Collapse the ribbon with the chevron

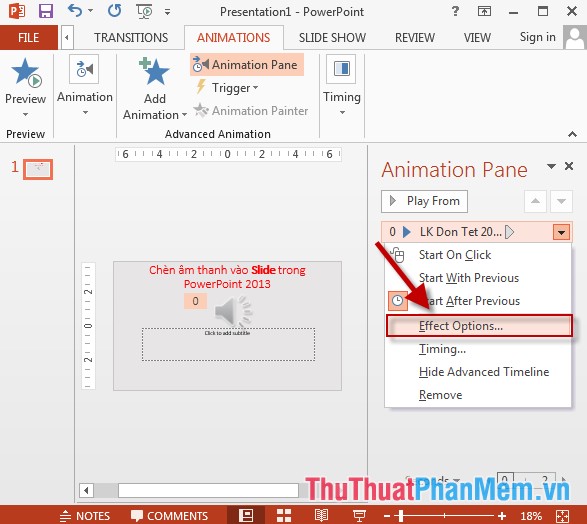click(x=572, y=134)
